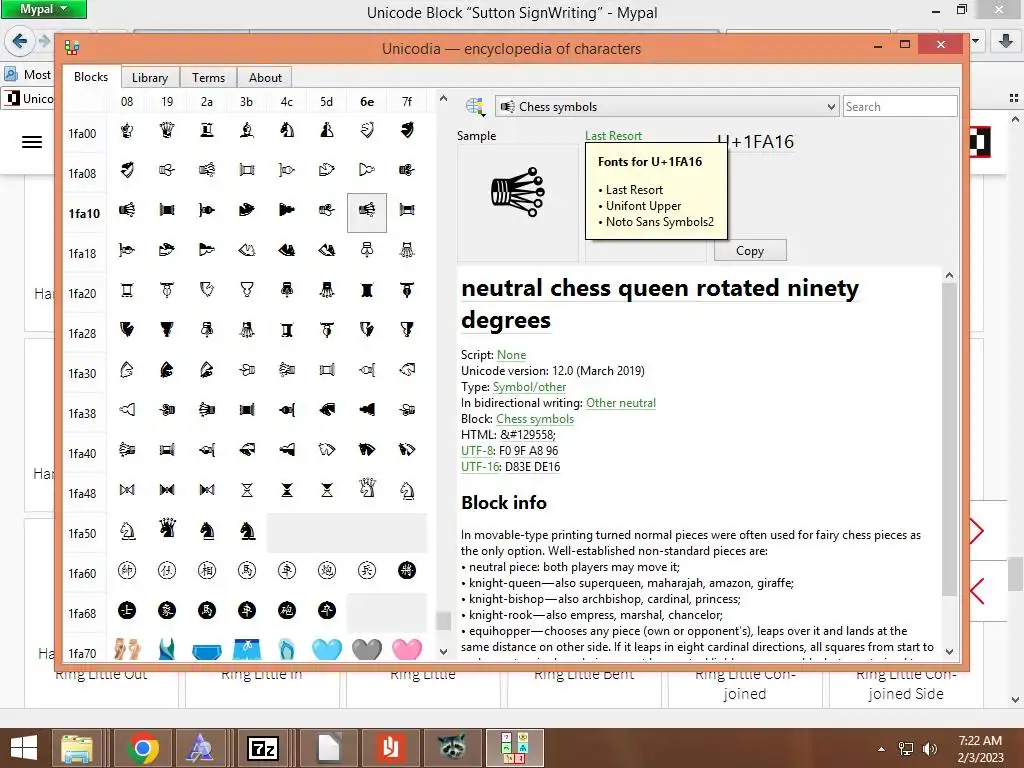Open Chrome from the taskbar
This screenshot has width=1024, height=768.
coord(143,748)
